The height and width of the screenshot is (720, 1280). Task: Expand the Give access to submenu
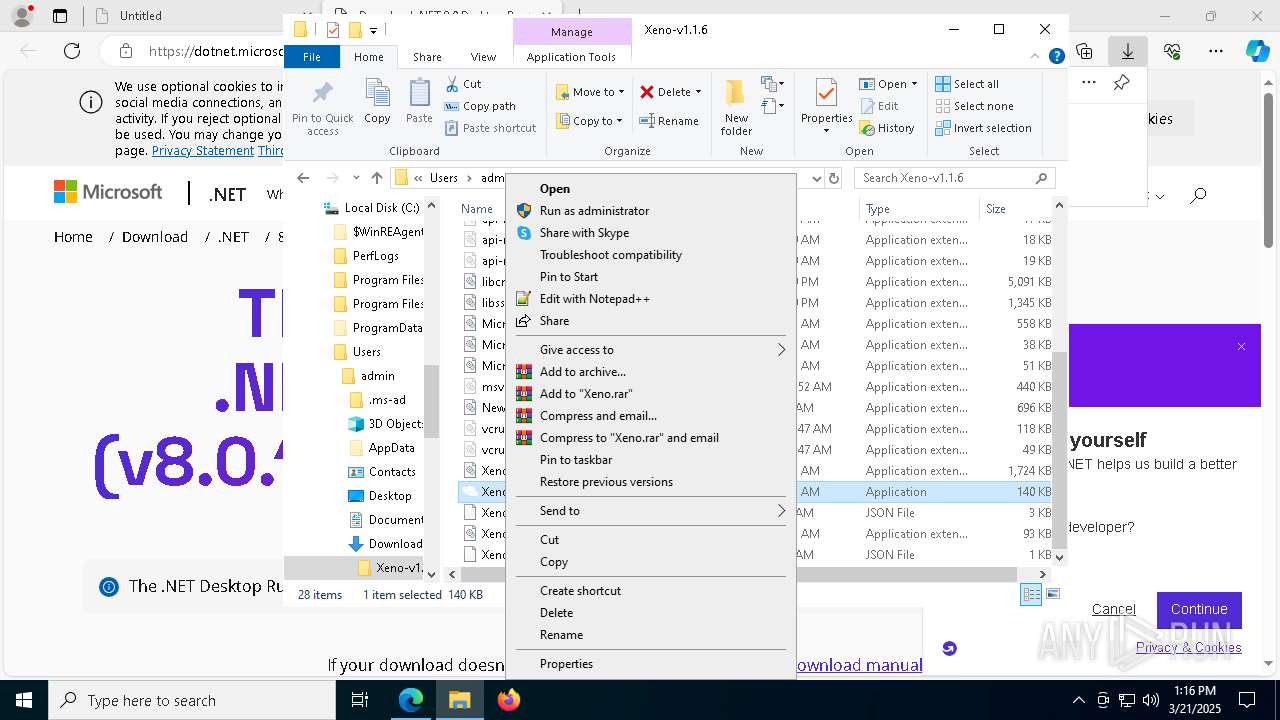[652, 350]
